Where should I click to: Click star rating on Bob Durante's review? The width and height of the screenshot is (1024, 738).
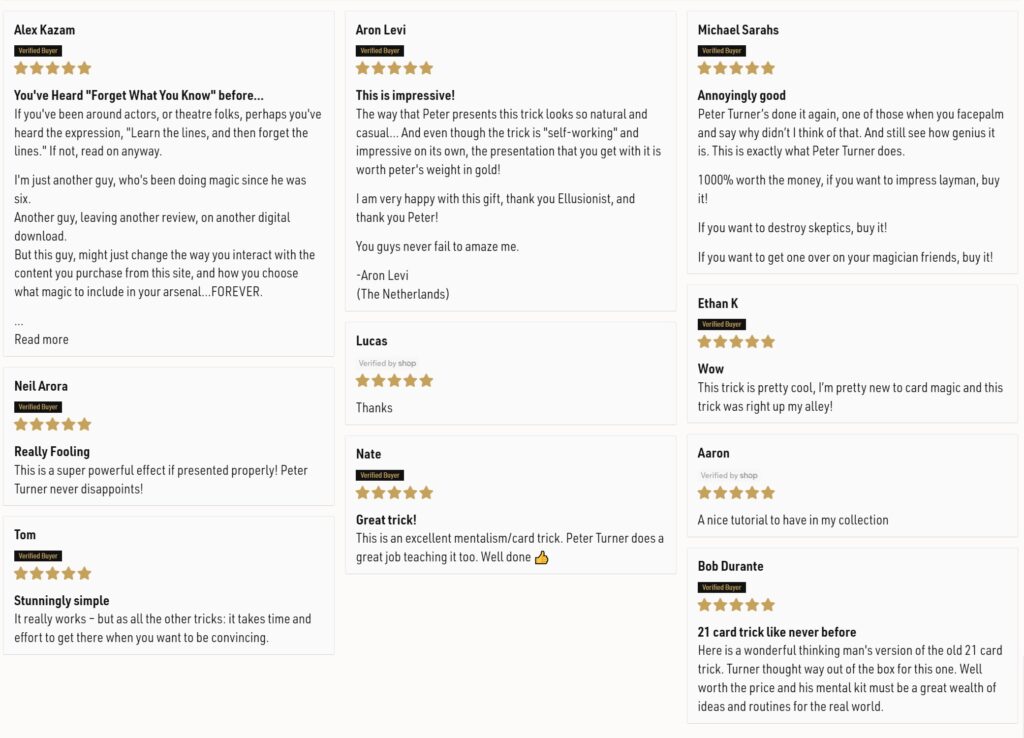click(736, 605)
